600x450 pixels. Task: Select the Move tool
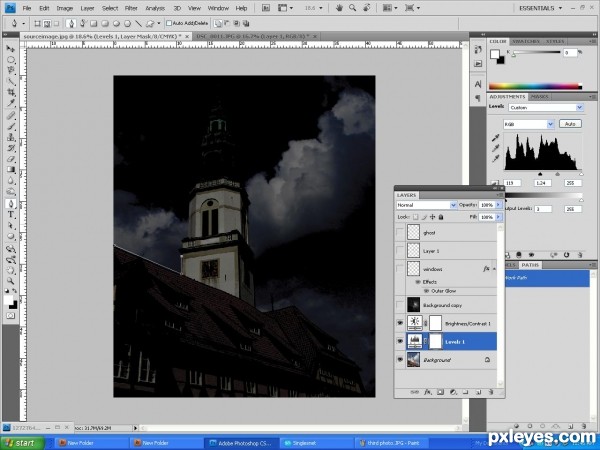coord(10,49)
